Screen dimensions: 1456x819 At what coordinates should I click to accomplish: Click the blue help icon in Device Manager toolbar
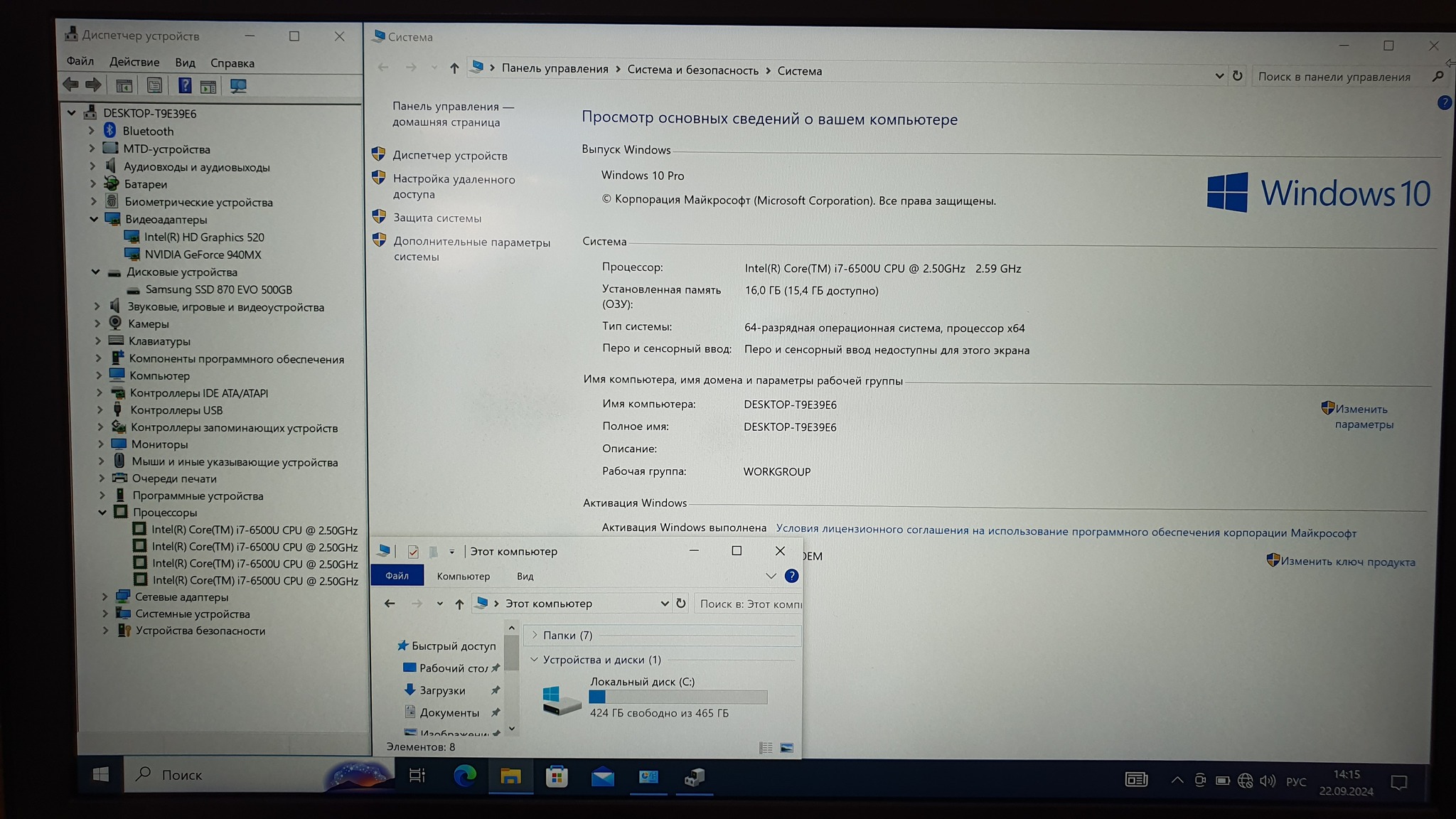[185, 86]
